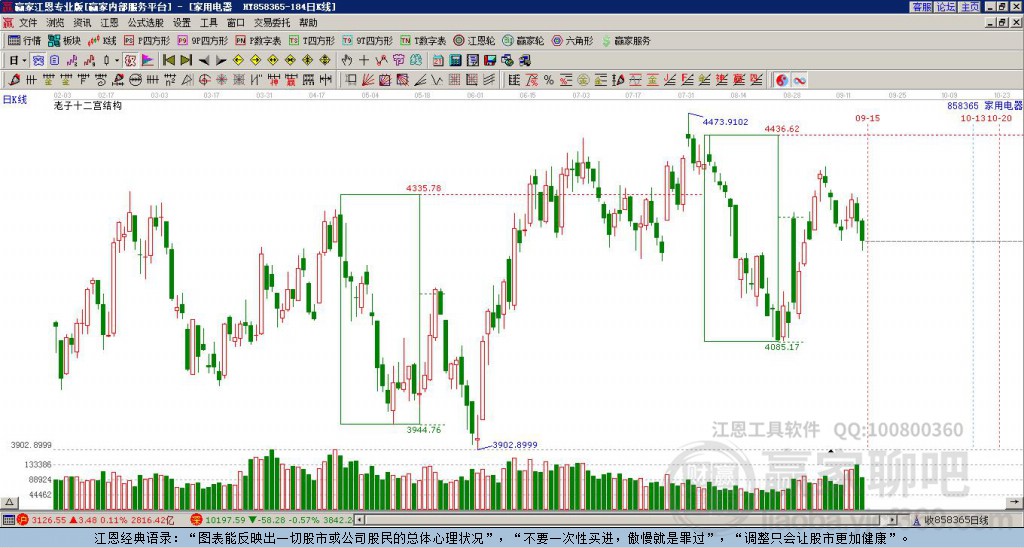Open the 设置 menu
The width and height of the screenshot is (1024, 548).
tap(182, 23)
